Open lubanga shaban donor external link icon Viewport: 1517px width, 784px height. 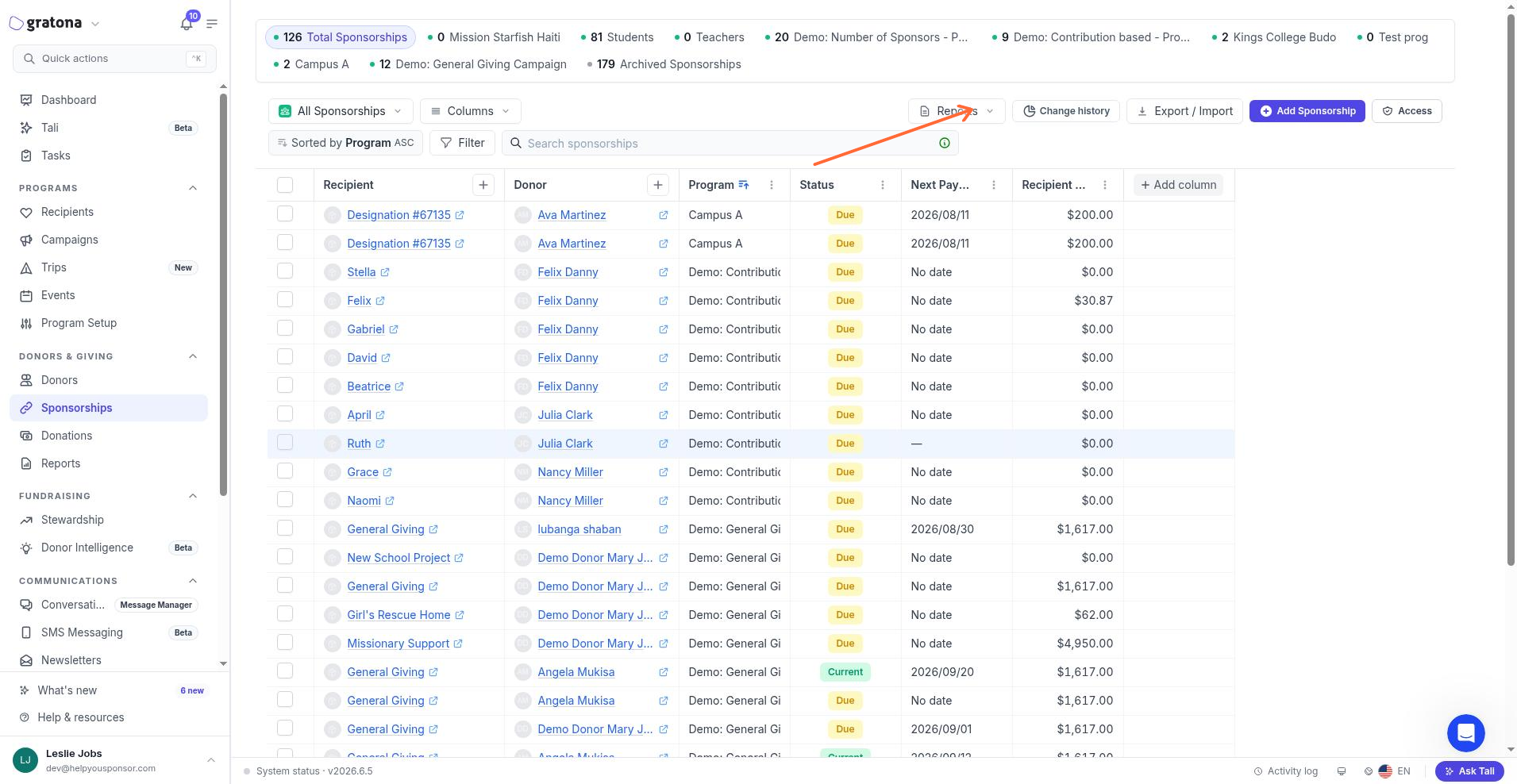[x=664, y=529]
